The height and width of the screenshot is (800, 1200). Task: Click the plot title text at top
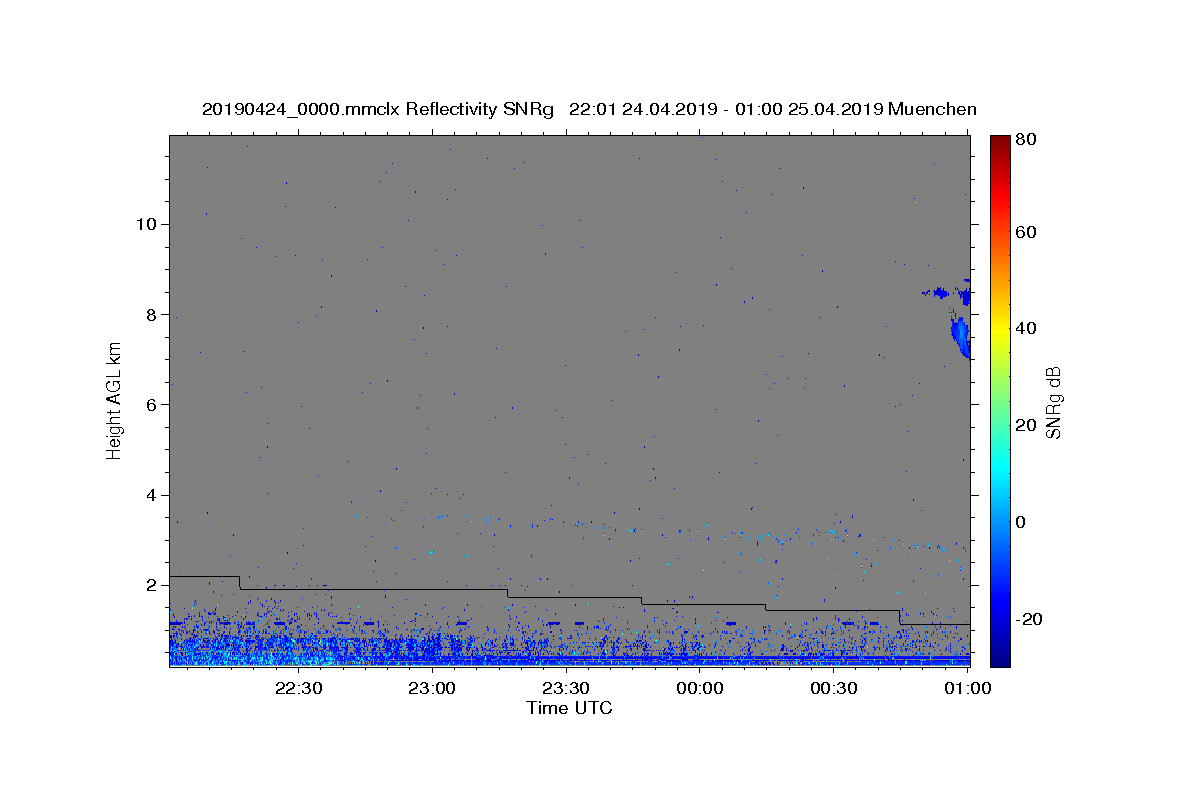[589, 109]
